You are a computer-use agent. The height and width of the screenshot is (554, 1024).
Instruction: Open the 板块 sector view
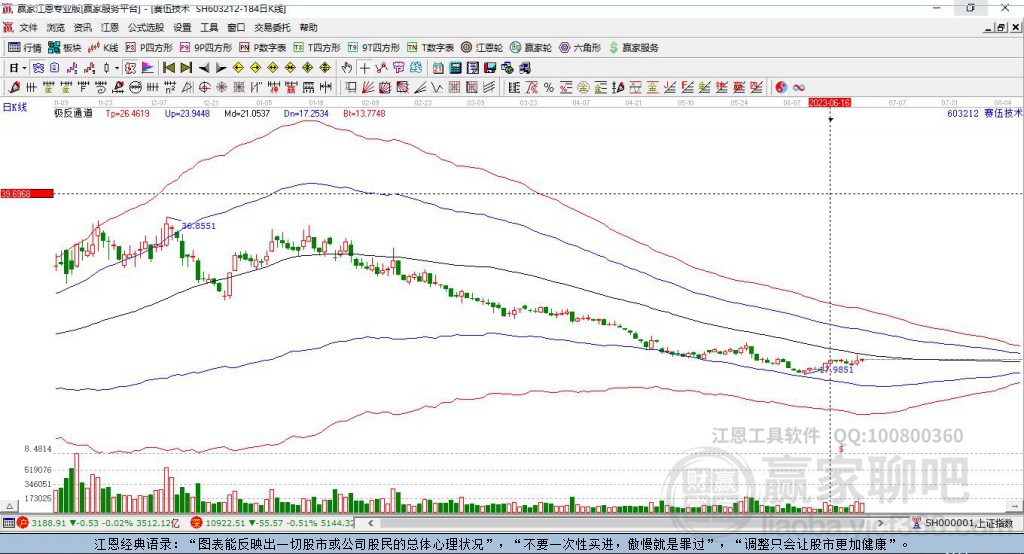(x=65, y=48)
